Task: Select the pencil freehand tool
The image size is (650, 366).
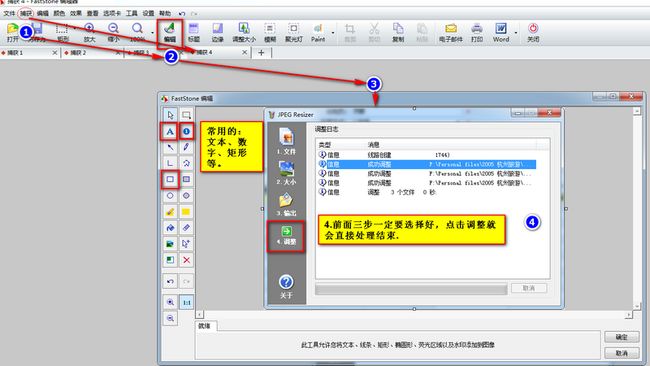Action: (186, 147)
